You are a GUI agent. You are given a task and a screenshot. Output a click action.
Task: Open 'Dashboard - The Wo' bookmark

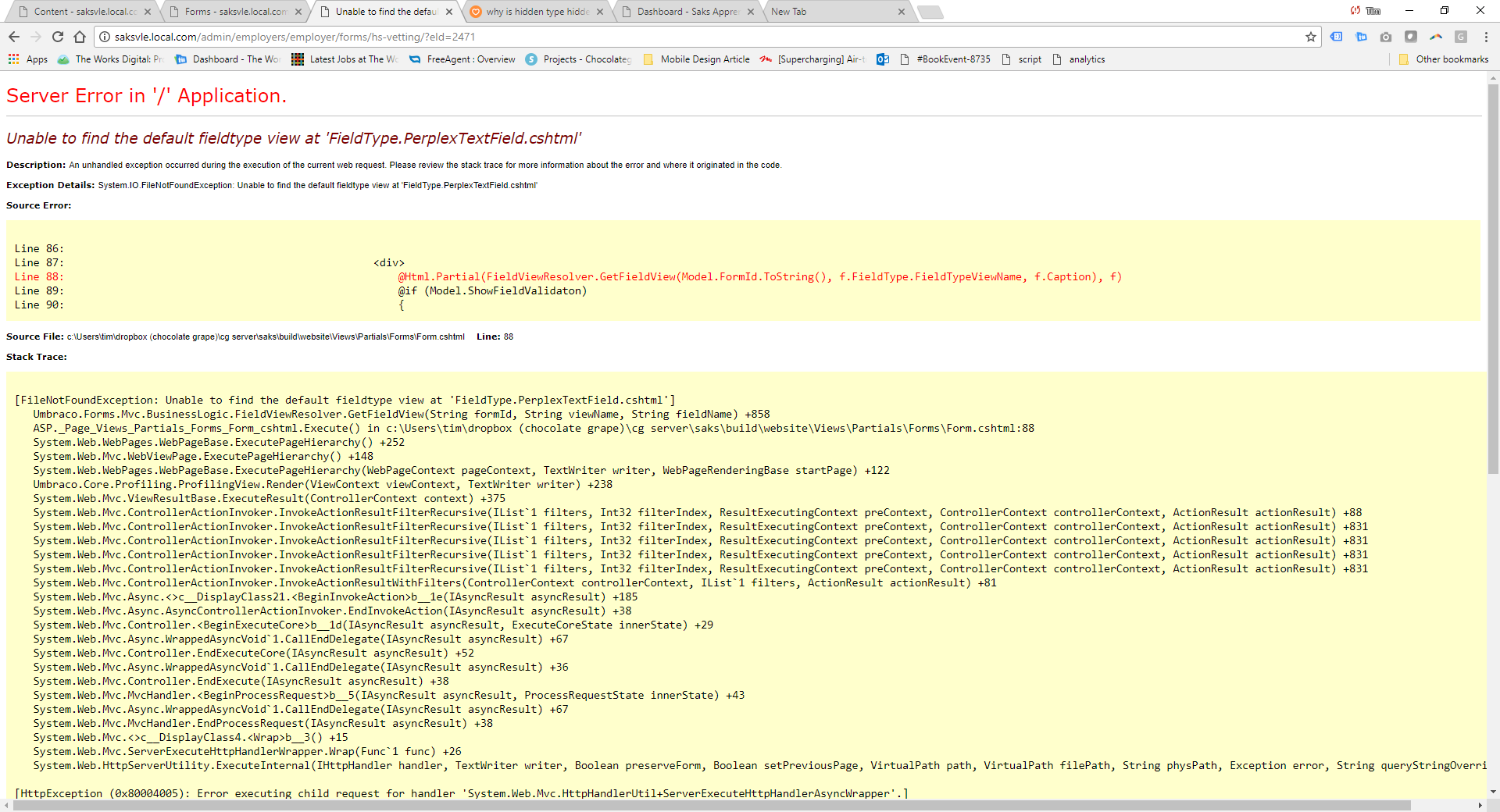[x=227, y=59]
